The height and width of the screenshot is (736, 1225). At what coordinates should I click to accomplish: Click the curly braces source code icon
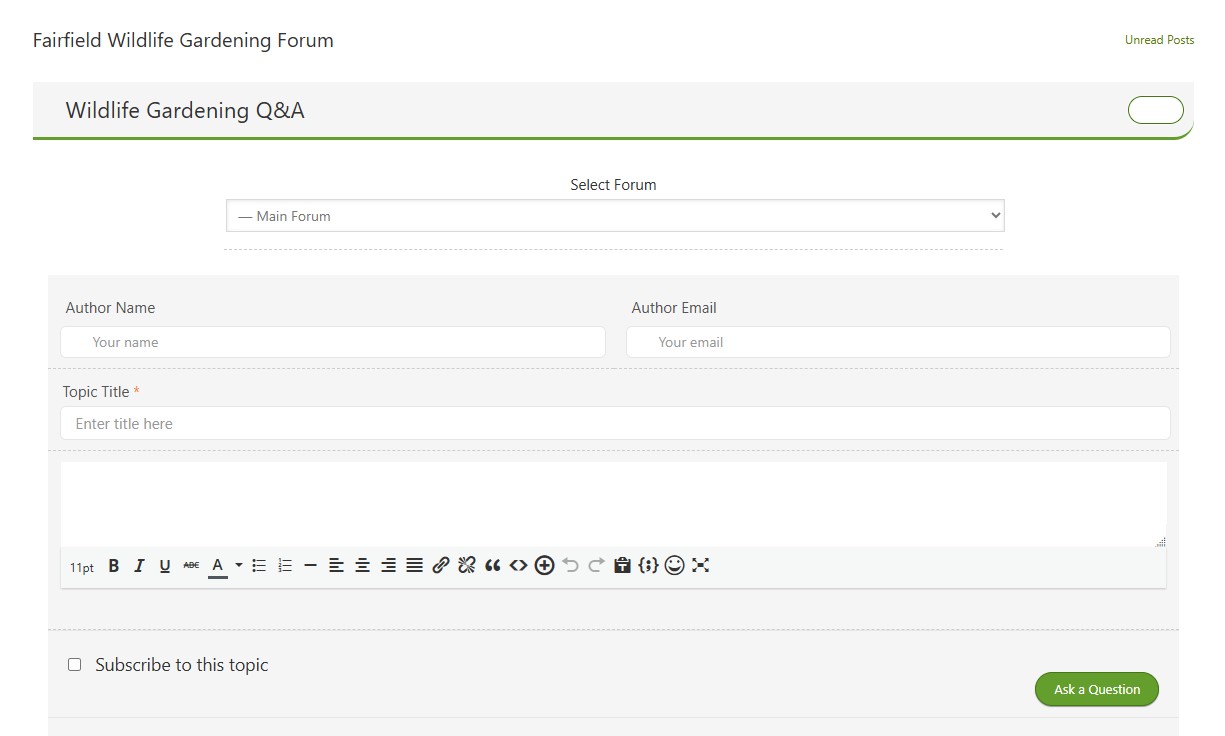pos(648,566)
